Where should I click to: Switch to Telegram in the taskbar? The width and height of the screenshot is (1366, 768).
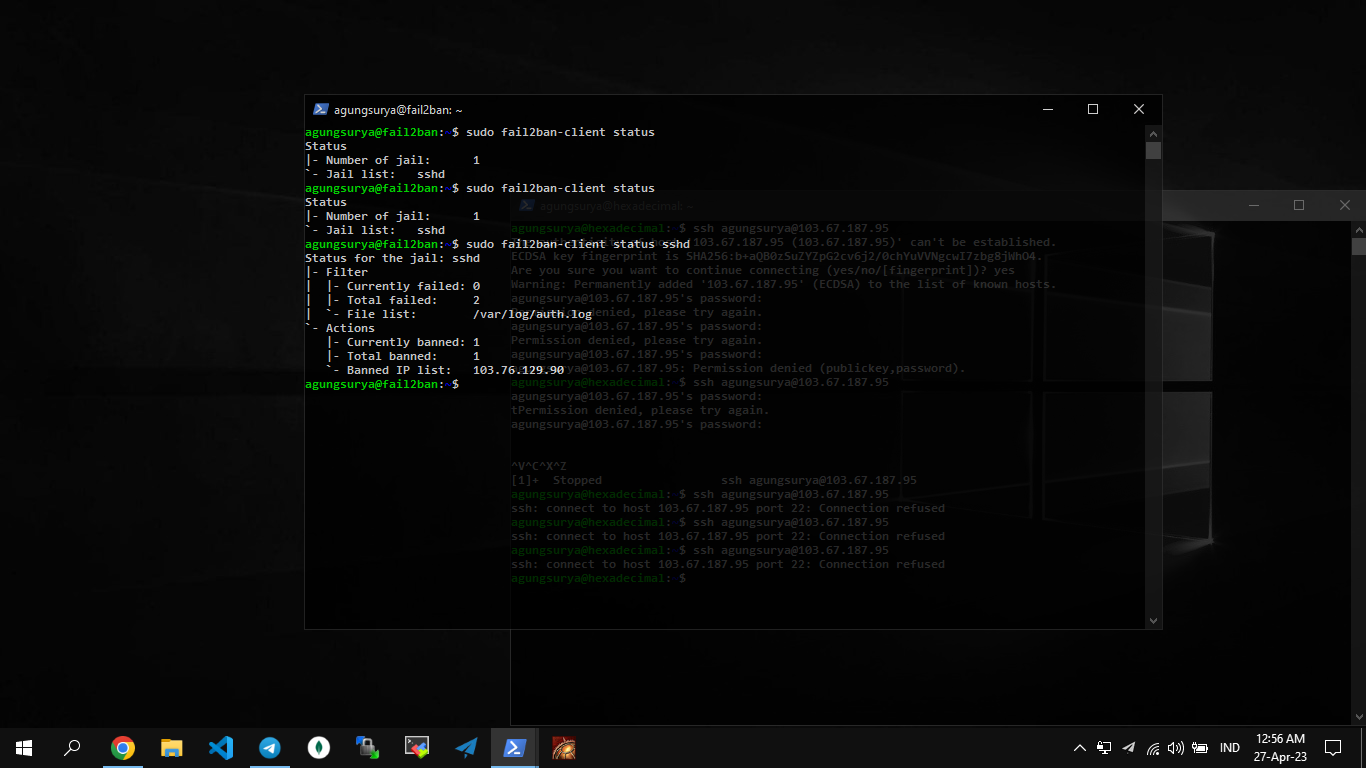point(270,747)
